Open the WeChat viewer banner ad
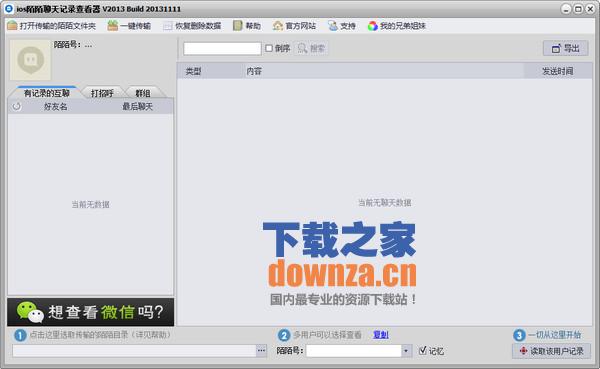The width and height of the screenshot is (600, 369). point(91,312)
